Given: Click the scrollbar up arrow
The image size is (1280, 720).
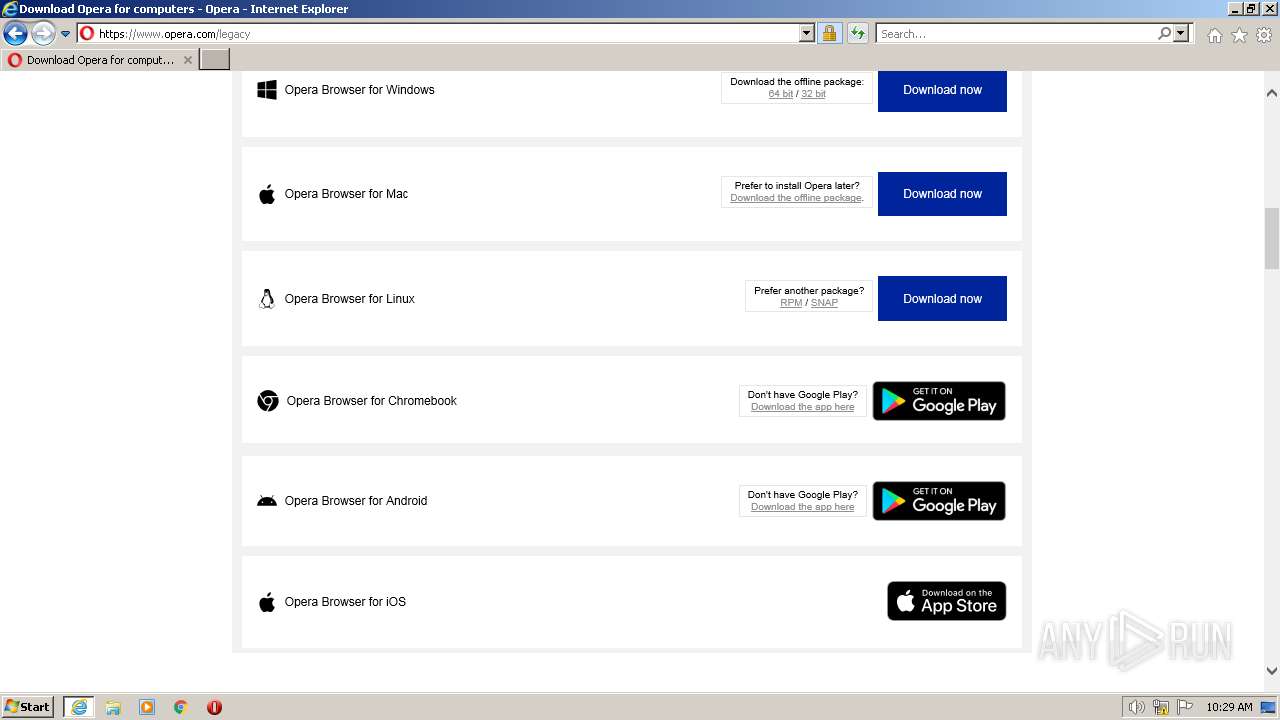Looking at the screenshot, I should click(x=1272, y=93).
